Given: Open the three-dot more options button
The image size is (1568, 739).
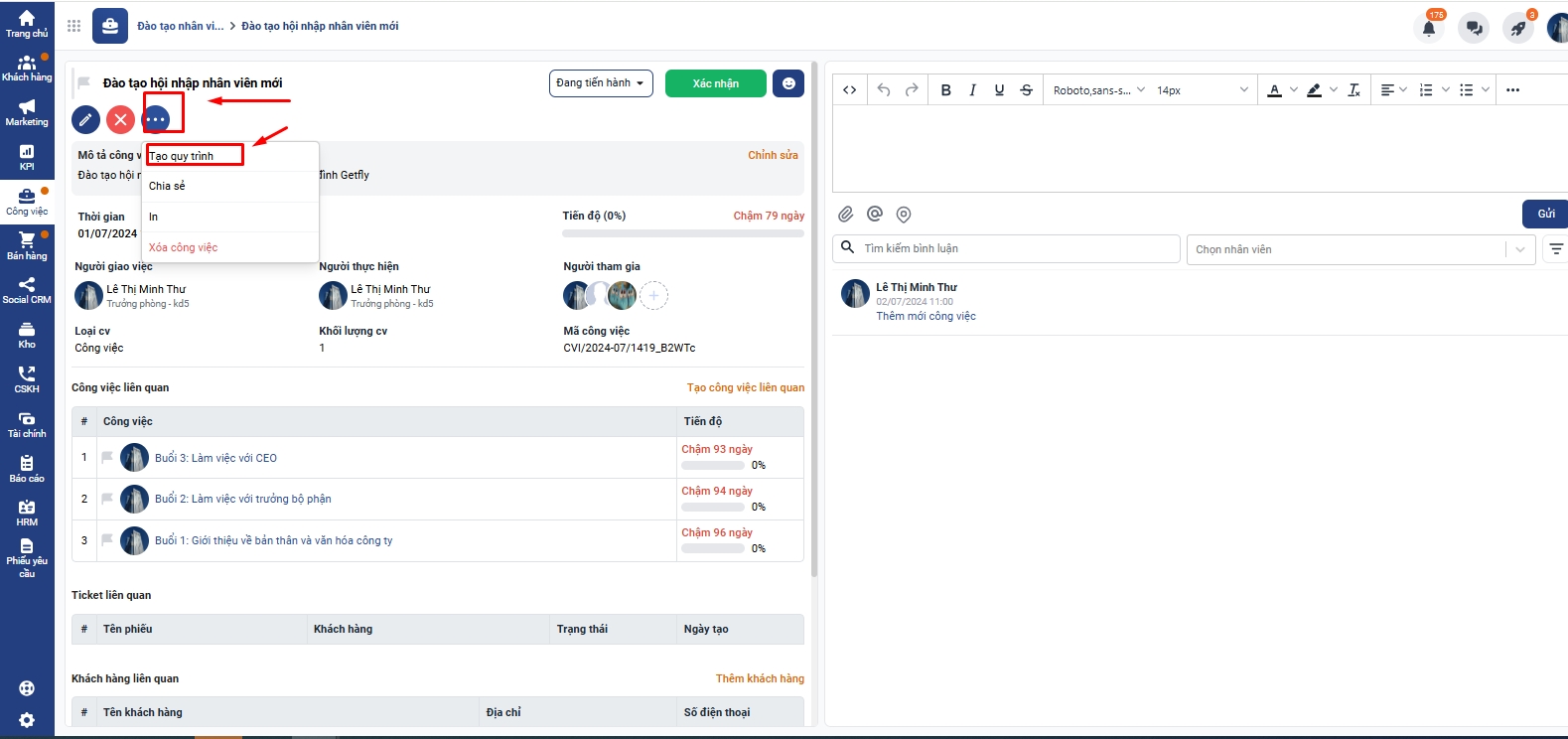Looking at the screenshot, I should click(x=156, y=120).
